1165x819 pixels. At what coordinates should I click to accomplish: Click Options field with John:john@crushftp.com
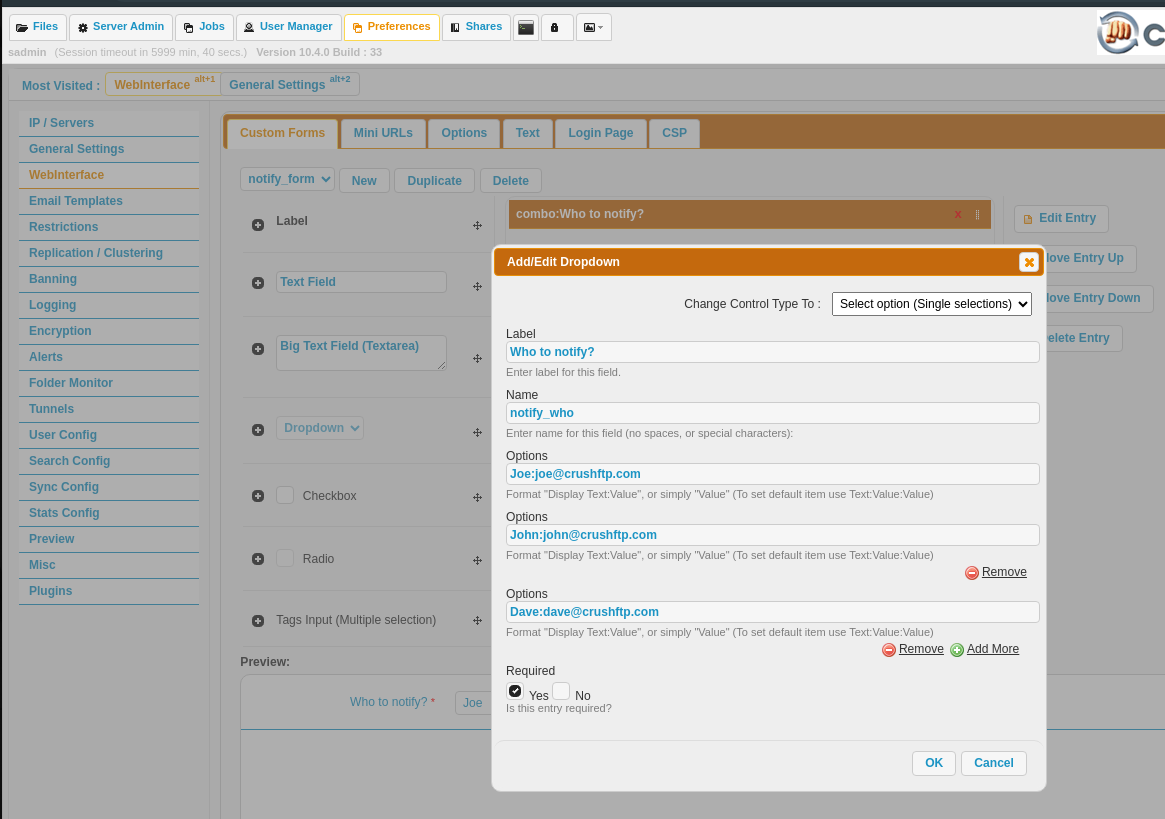click(773, 535)
